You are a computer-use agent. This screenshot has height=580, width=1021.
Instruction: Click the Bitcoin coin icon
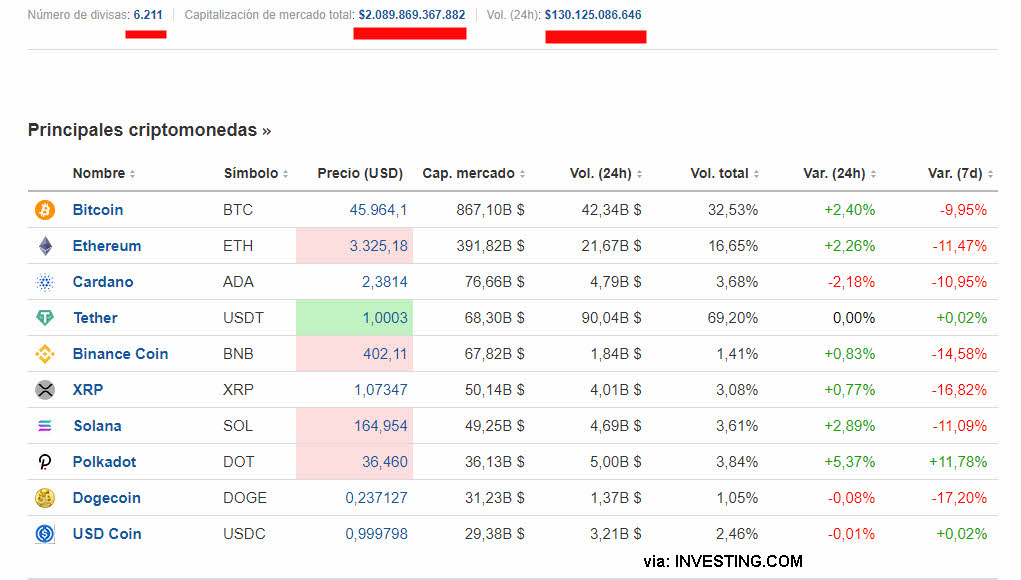45,210
